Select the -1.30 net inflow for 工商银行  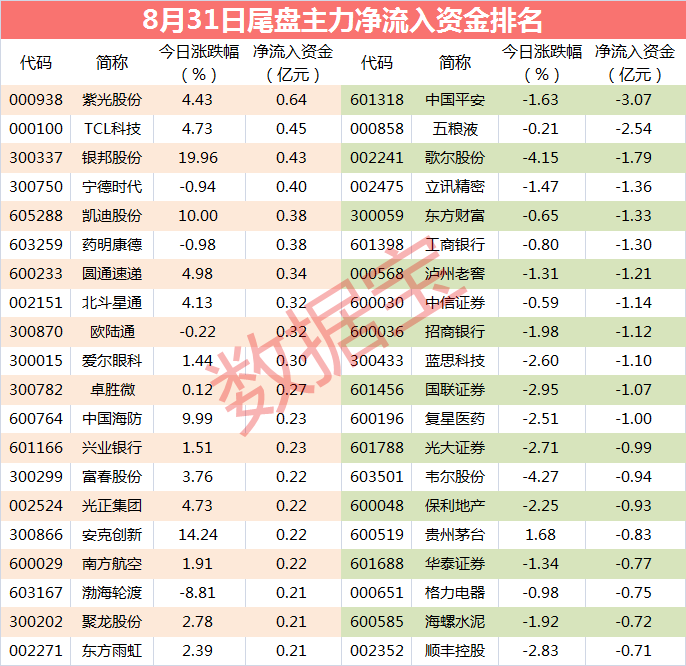coord(634,245)
